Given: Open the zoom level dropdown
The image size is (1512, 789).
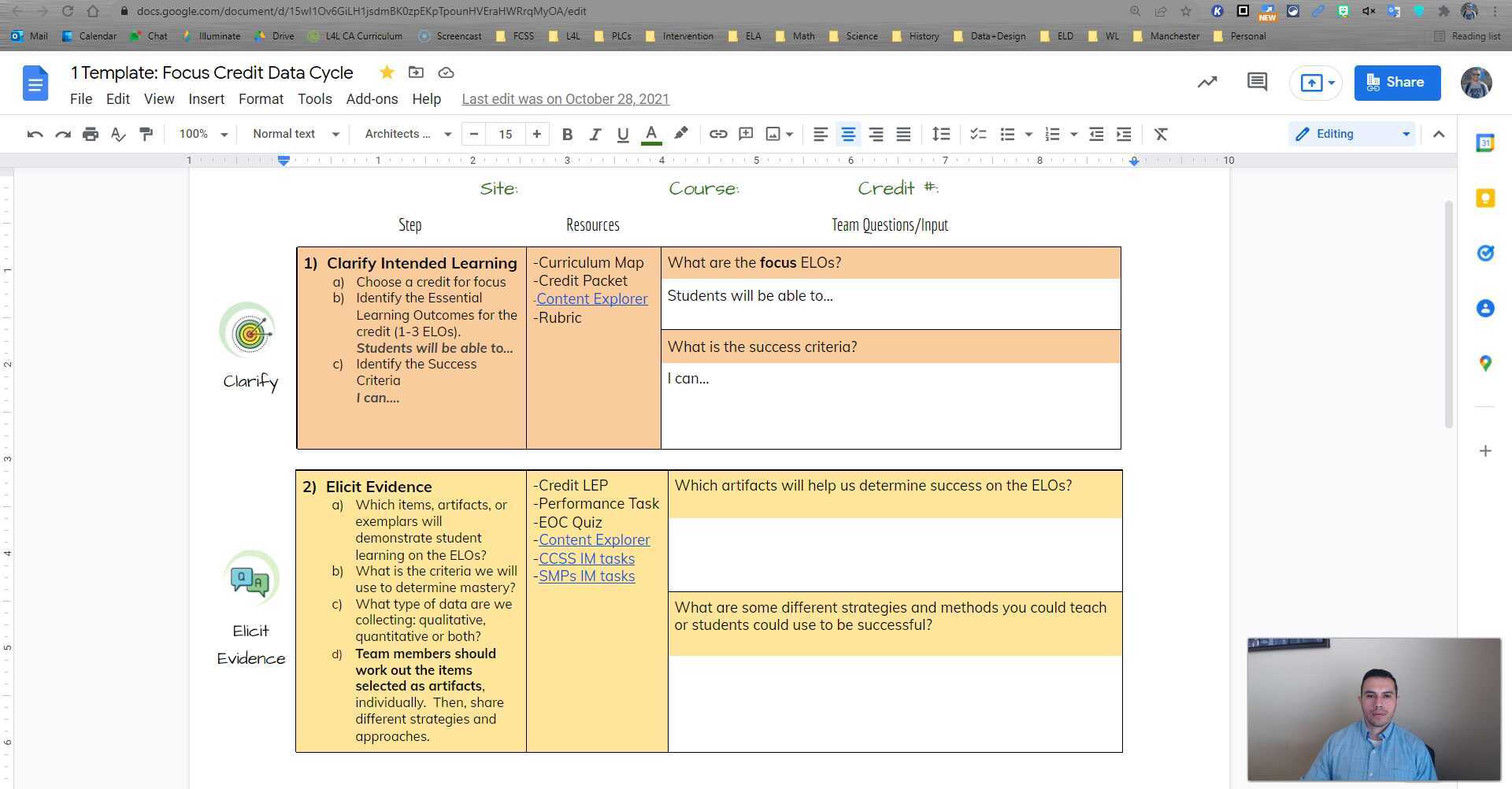Looking at the screenshot, I should [203, 135].
